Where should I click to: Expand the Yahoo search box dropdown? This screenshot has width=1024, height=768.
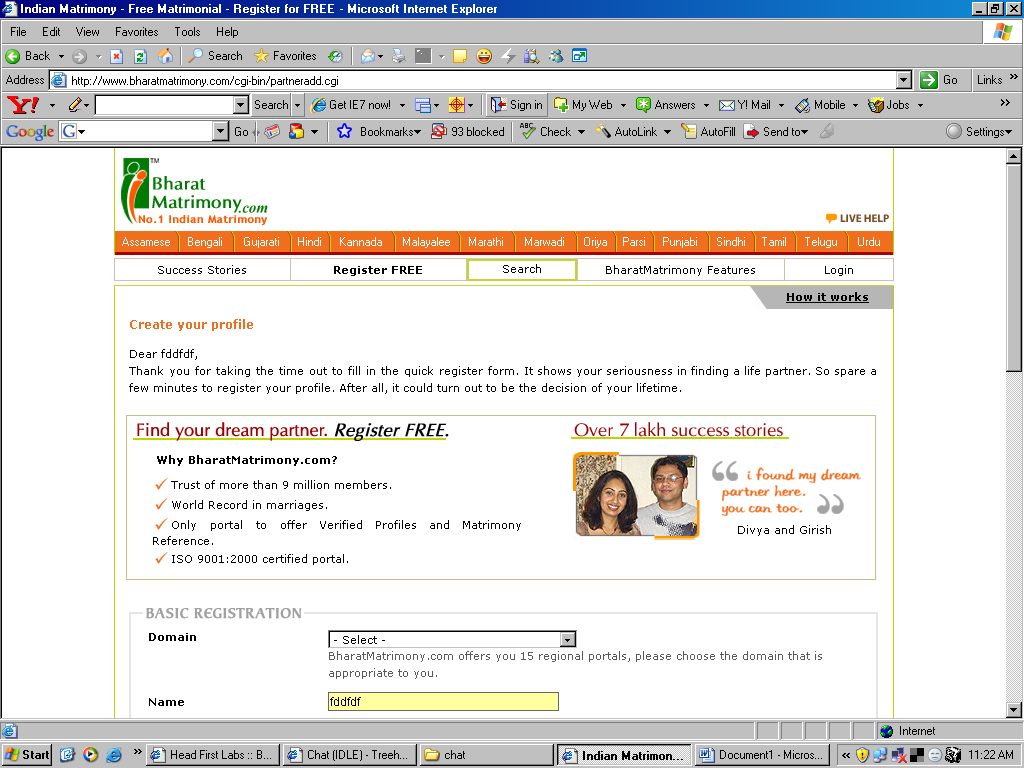pyautogui.click(x=241, y=104)
